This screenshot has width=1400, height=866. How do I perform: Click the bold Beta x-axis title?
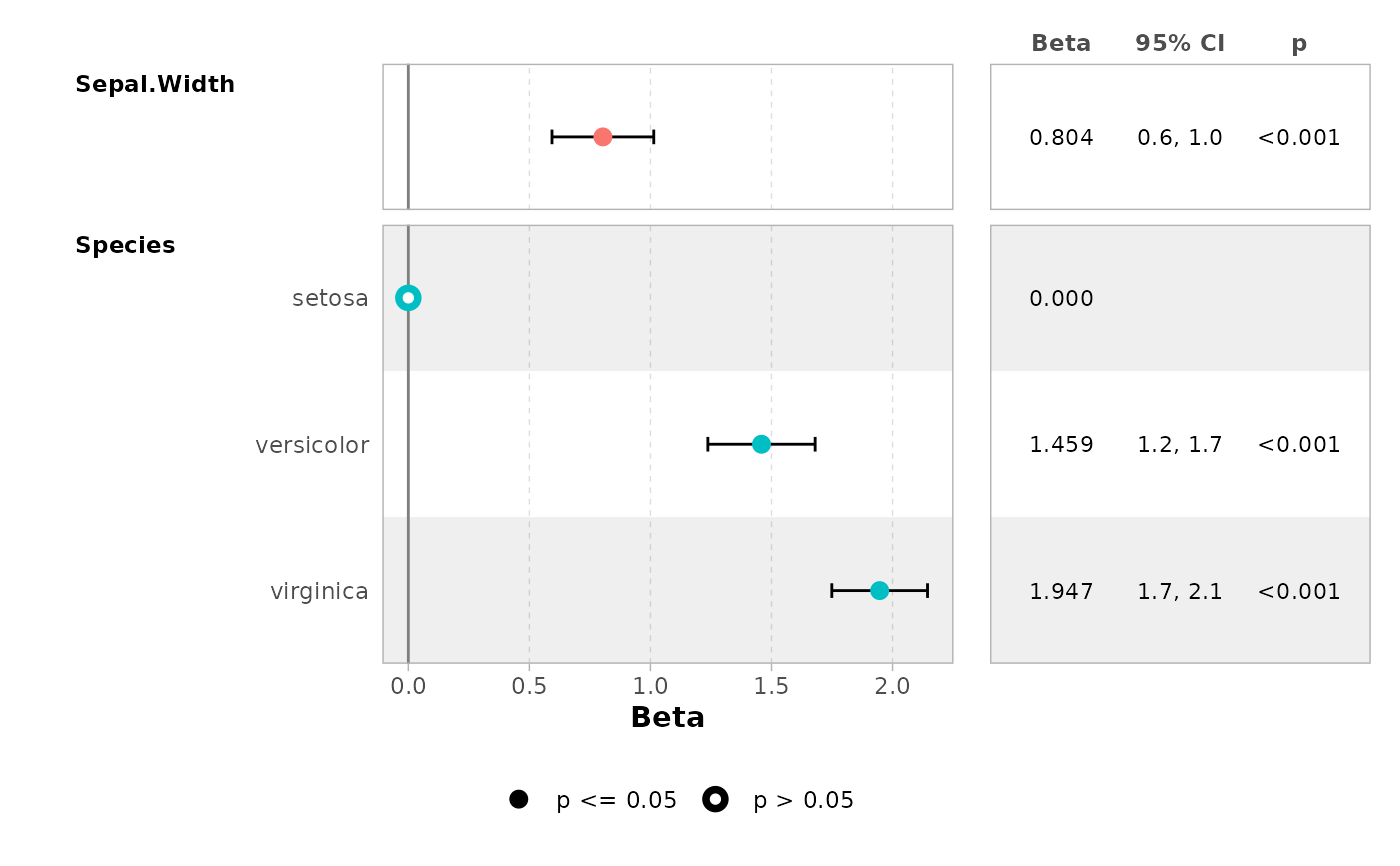coord(667,718)
